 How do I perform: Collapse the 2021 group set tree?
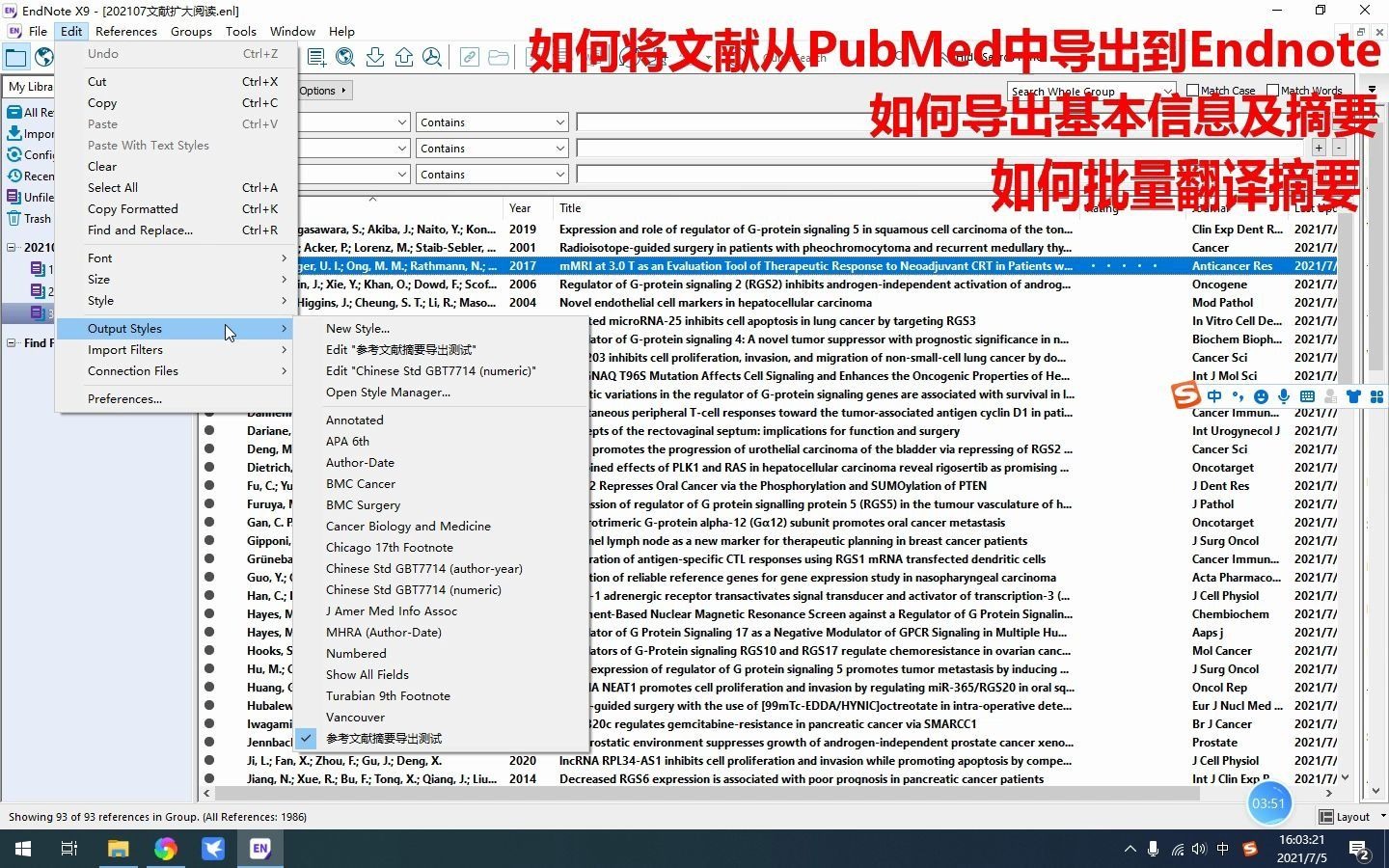[12, 248]
